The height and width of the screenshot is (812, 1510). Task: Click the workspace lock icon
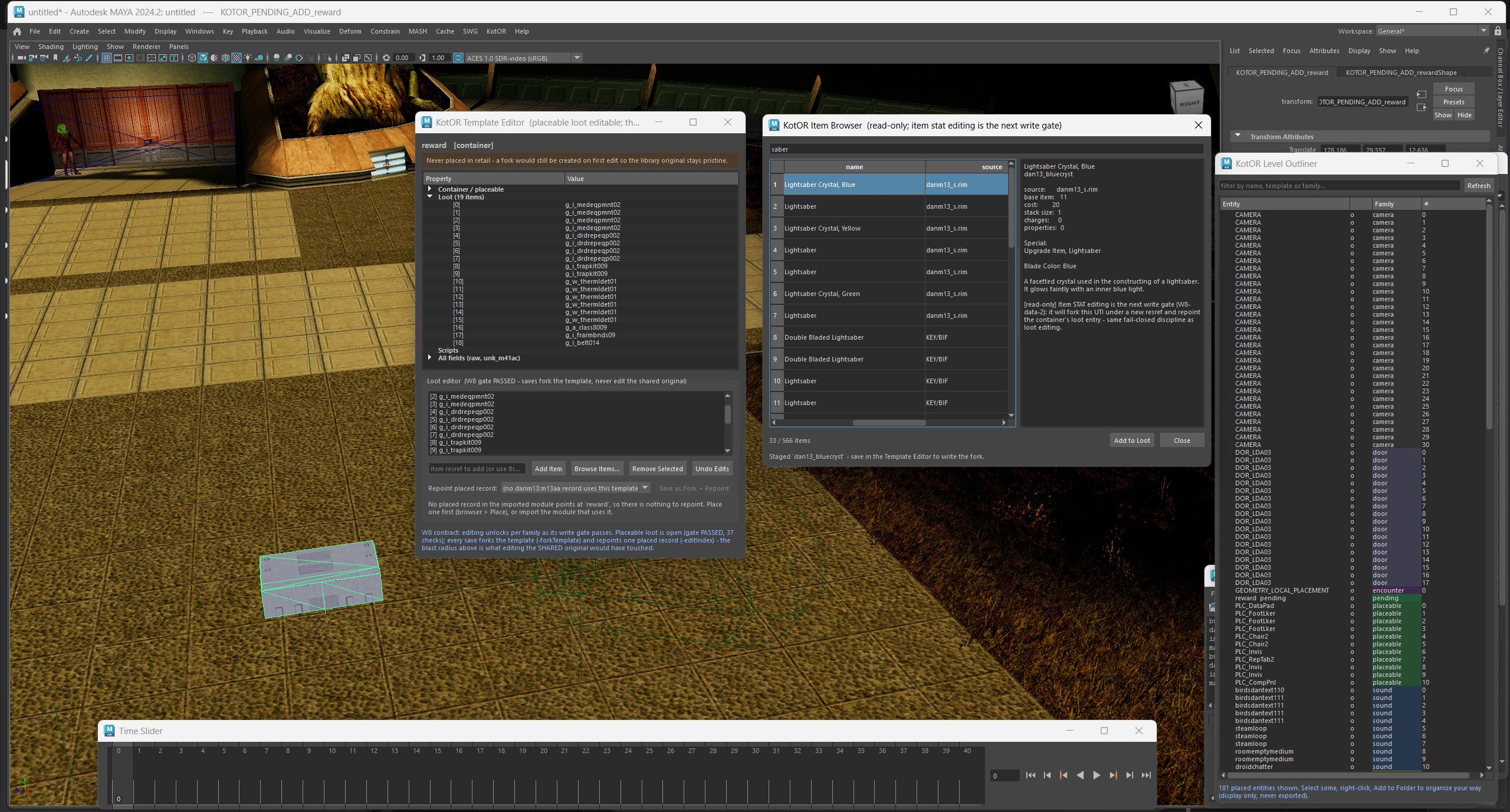pos(1498,31)
